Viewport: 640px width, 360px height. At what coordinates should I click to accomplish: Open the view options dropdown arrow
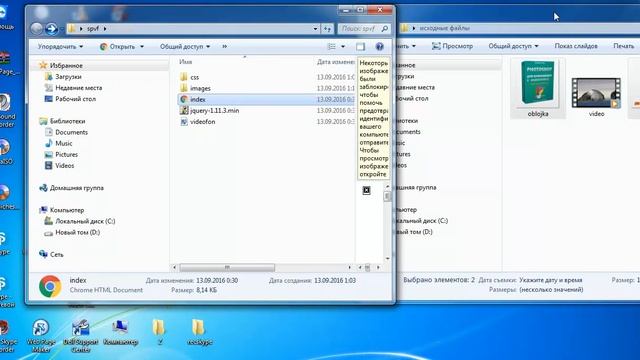[343, 47]
